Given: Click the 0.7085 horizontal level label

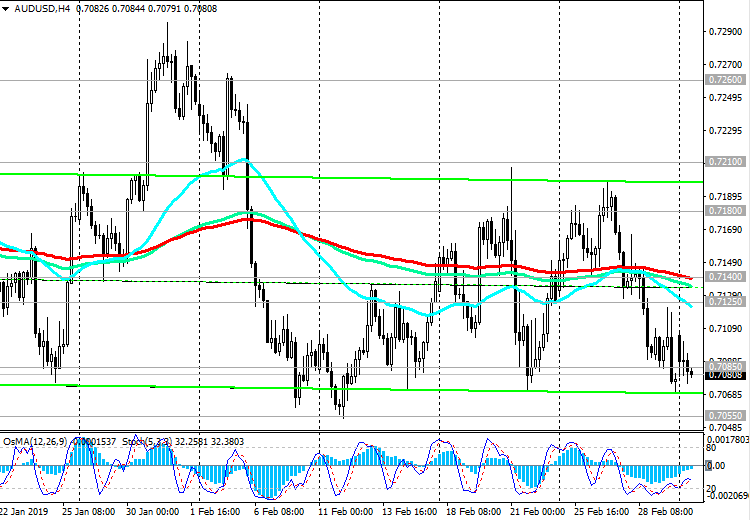Looking at the screenshot, I should [725, 367].
